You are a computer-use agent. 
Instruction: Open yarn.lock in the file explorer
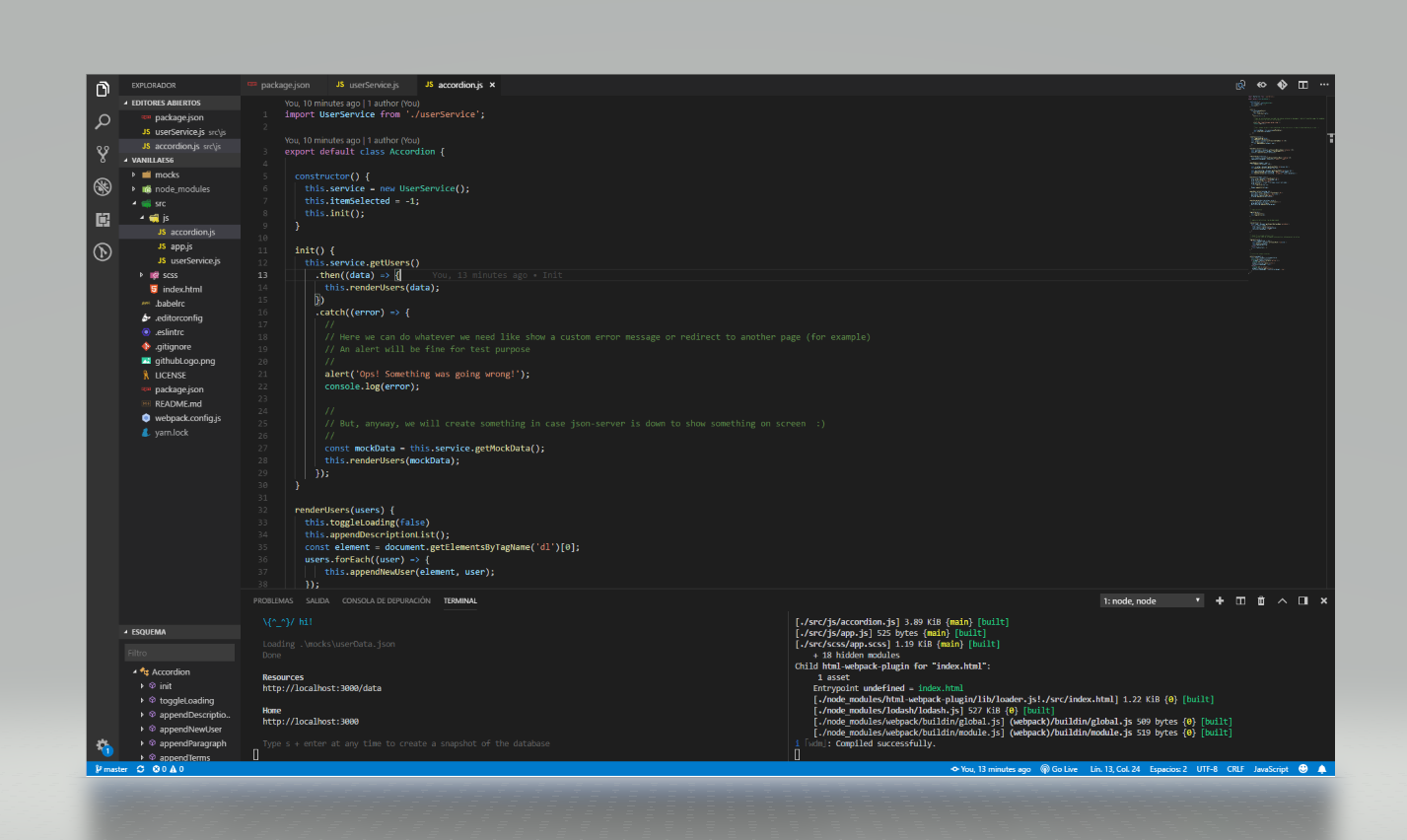click(x=180, y=432)
